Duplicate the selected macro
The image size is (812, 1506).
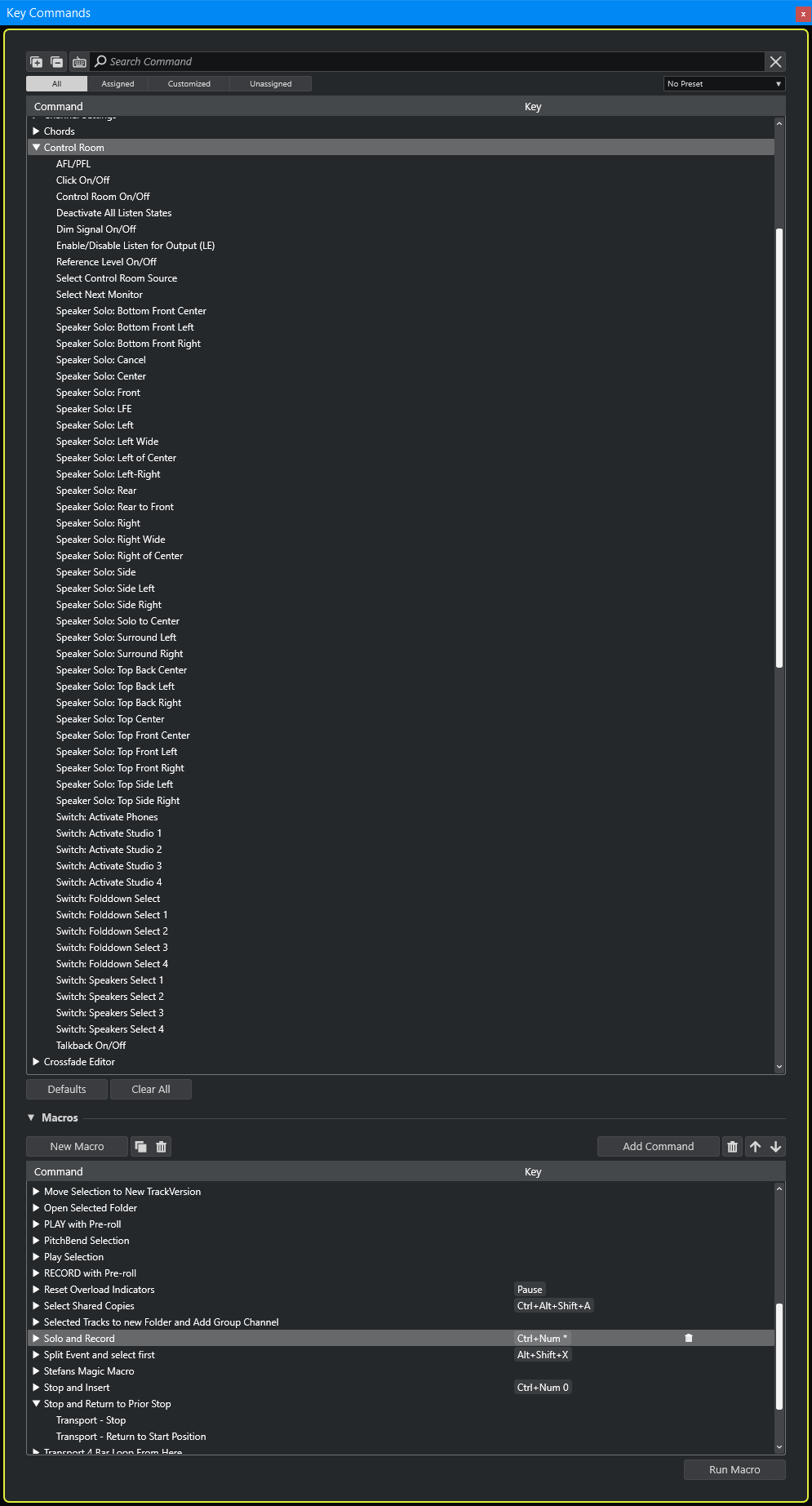point(140,1147)
